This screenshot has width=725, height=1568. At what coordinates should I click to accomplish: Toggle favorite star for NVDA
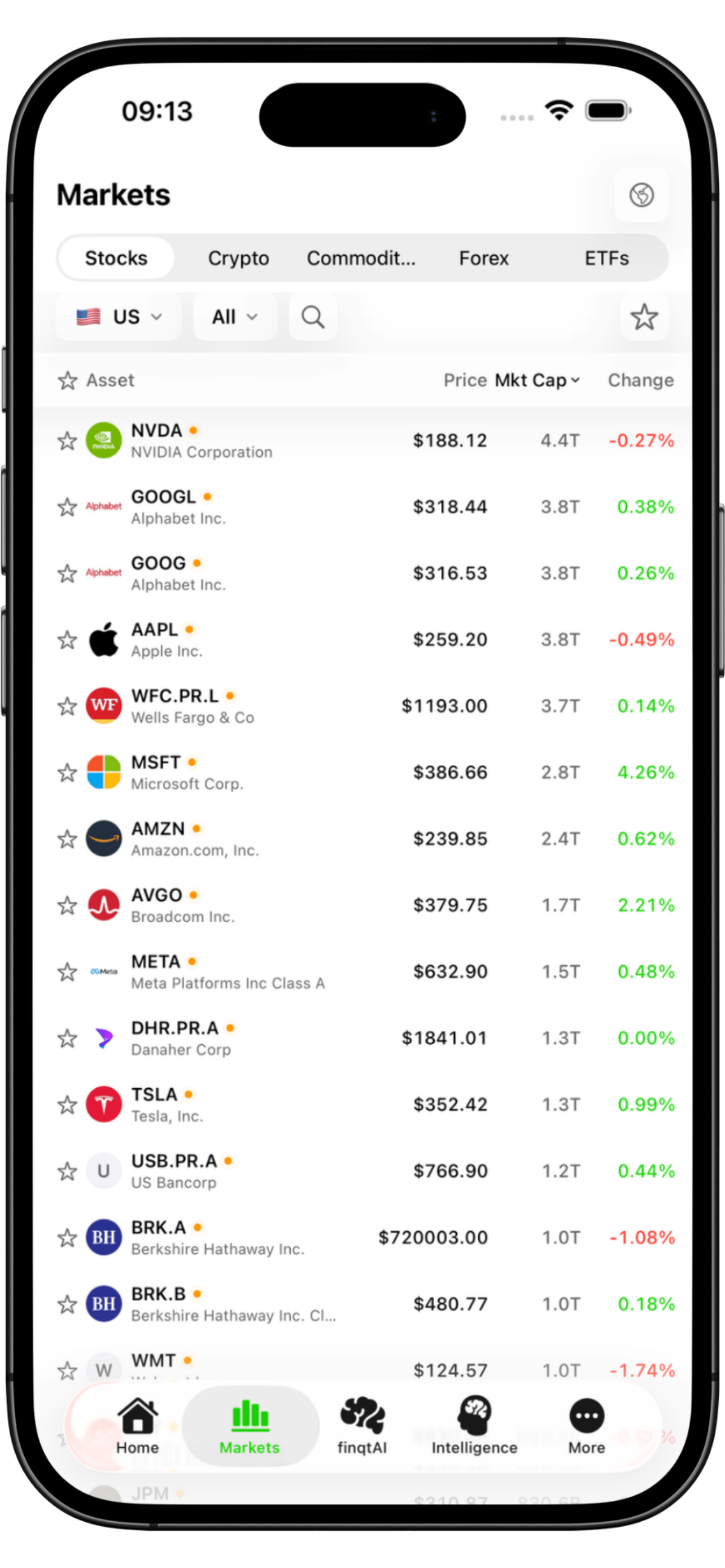67,441
